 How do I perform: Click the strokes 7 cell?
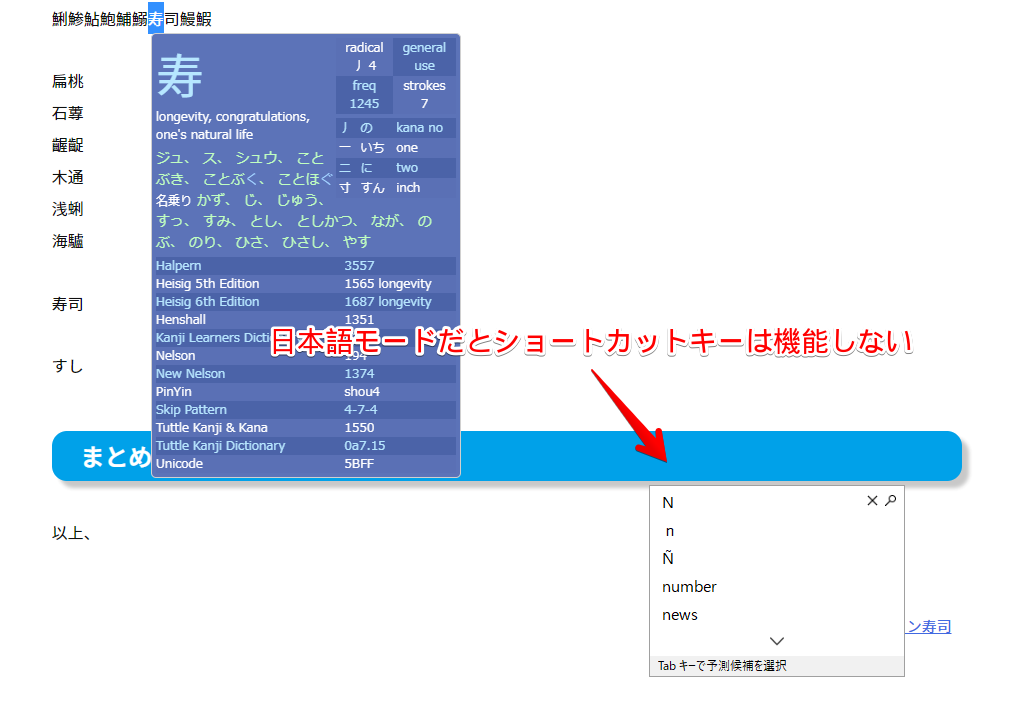point(424,94)
